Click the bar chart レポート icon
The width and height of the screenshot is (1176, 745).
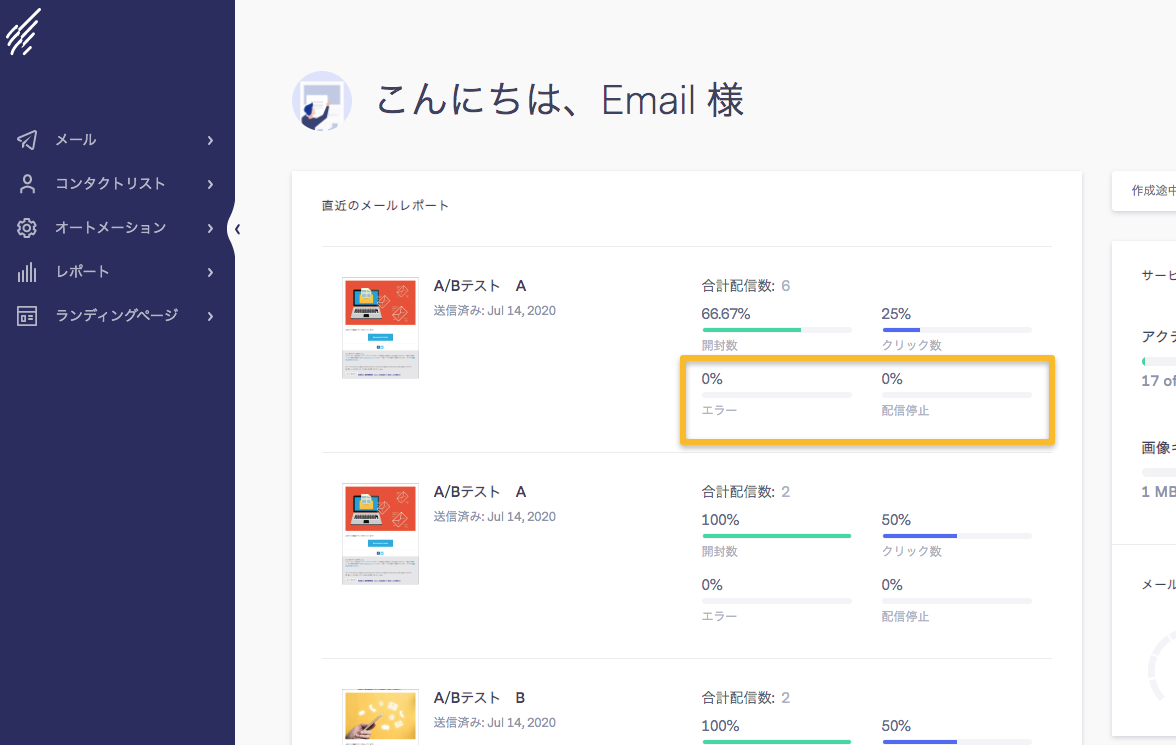(x=27, y=272)
